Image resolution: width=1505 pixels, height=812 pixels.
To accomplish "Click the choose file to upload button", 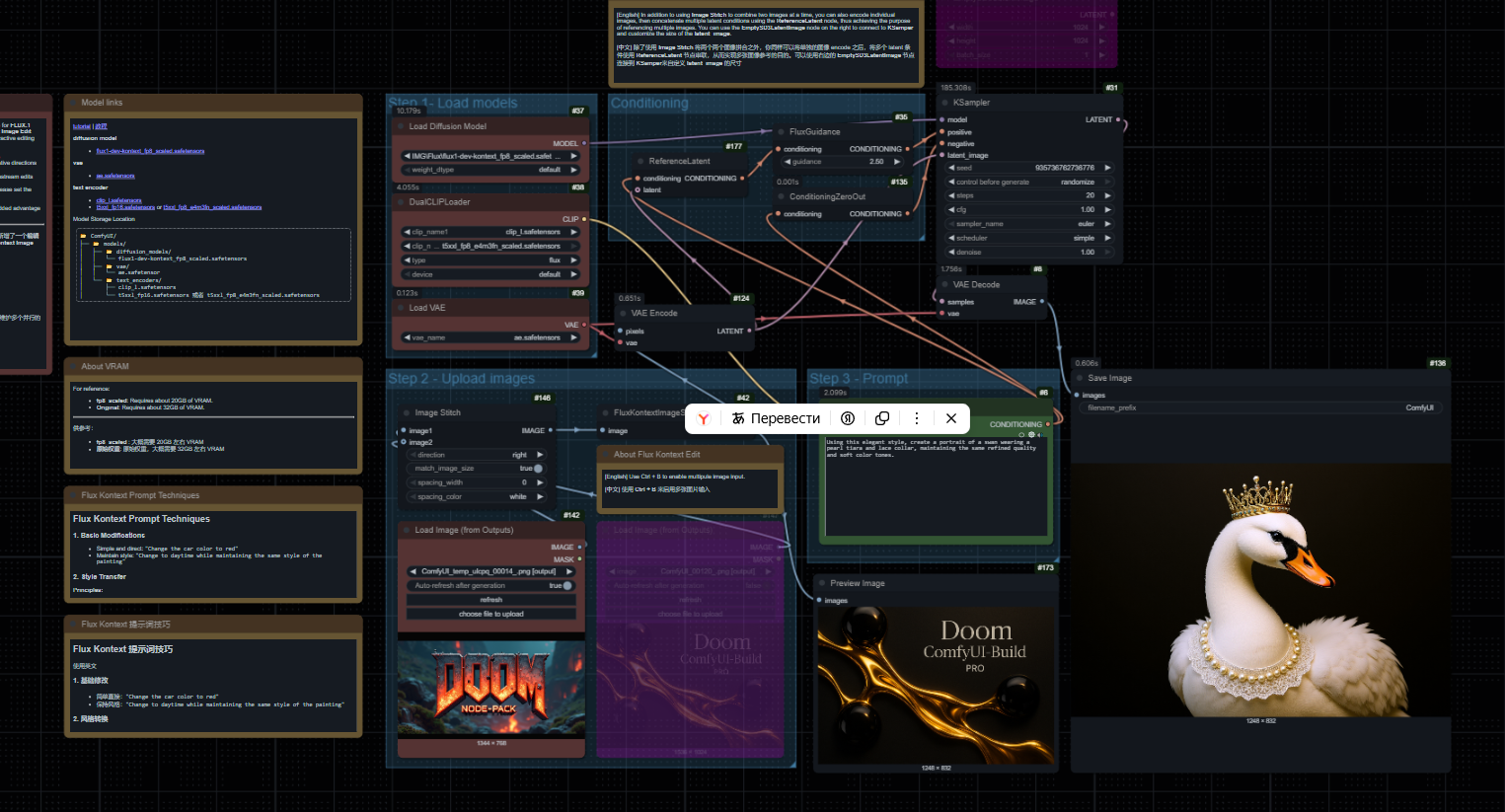I will pyautogui.click(x=490, y=614).
